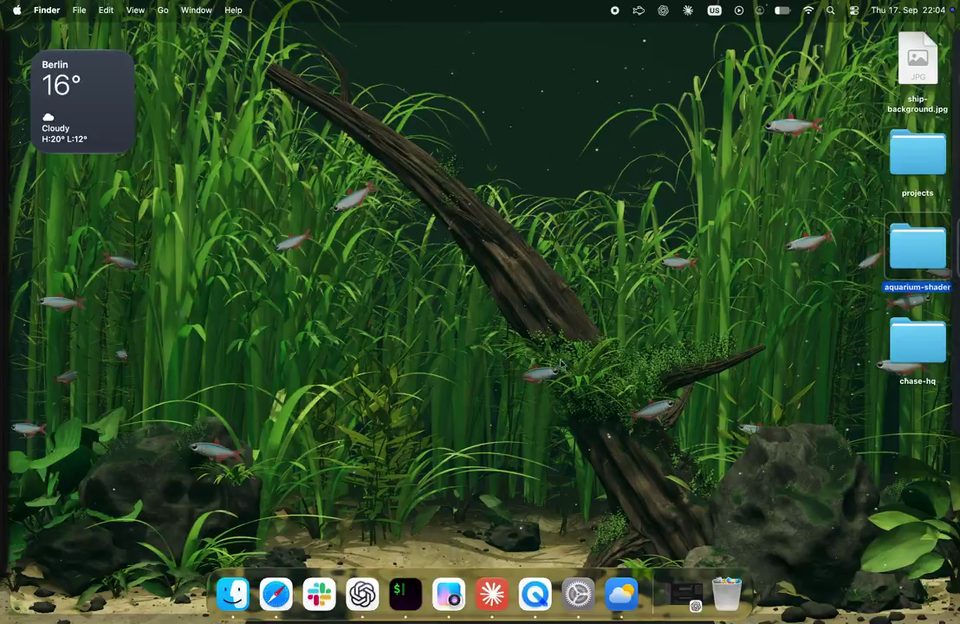Select the chase-hq folder
Viewport: 960px width, 624px height.
pyautogui.click(x=917, y=350)
